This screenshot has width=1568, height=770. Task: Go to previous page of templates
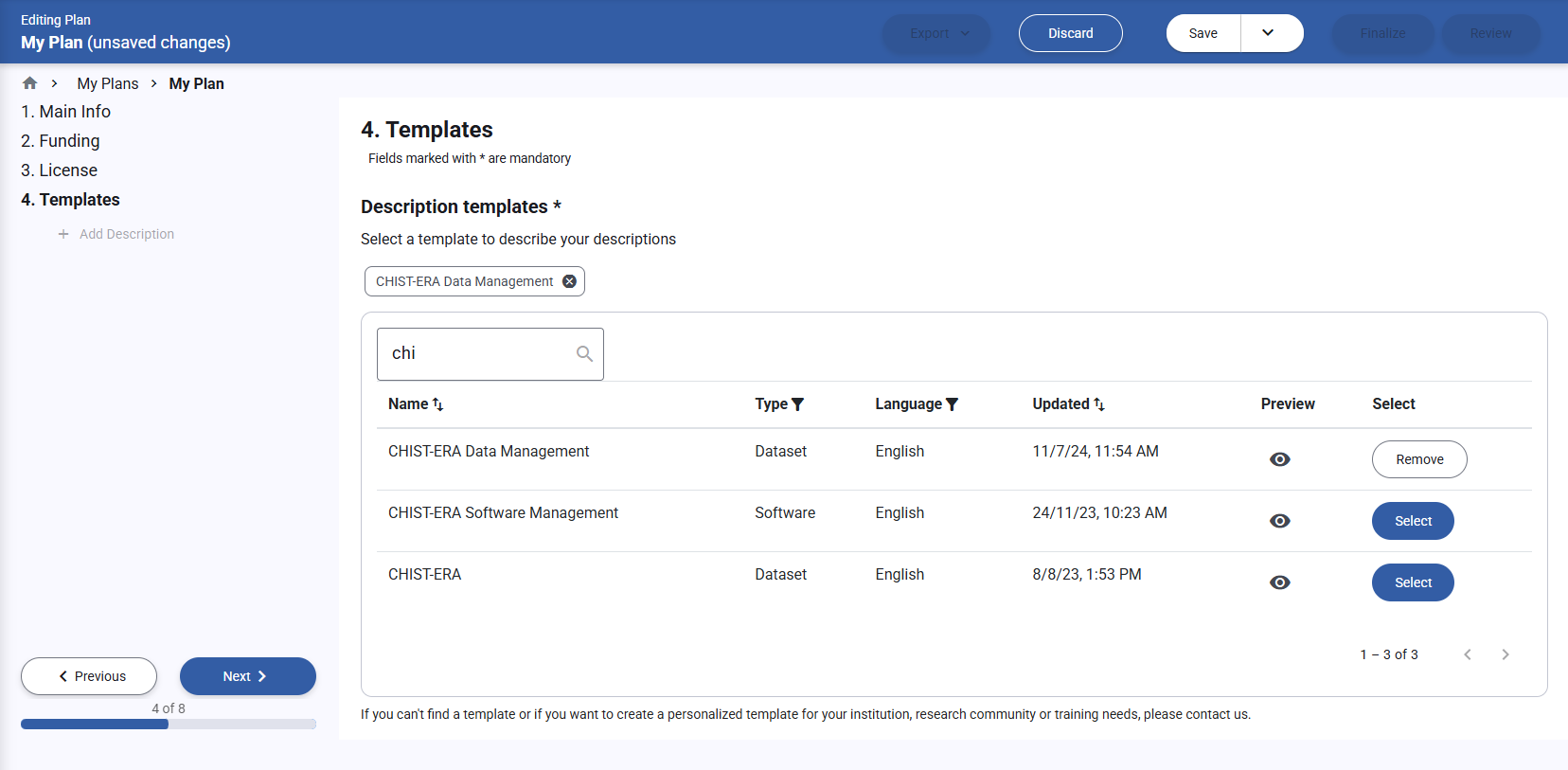coord(1467,654)
